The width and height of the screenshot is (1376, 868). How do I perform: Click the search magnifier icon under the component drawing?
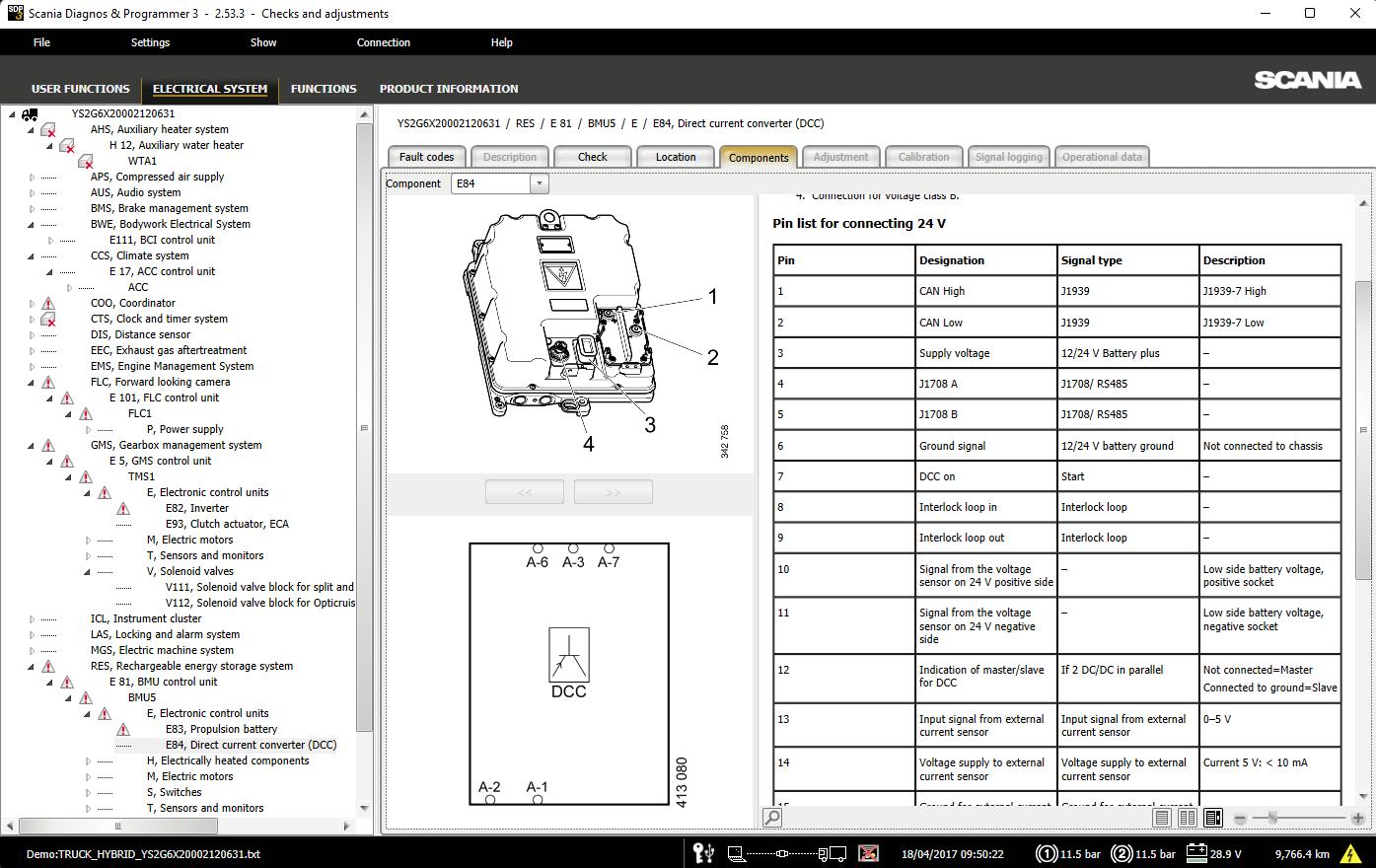tap(771, 818)
